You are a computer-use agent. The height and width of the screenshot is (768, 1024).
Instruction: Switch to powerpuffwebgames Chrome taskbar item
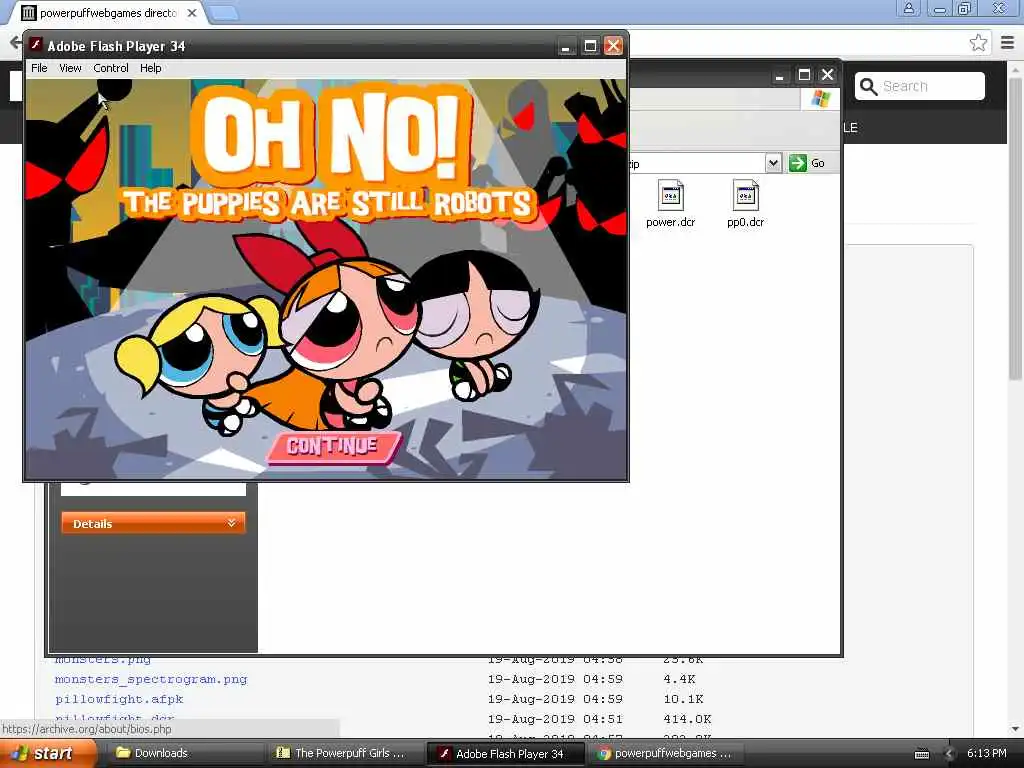pos(664,753)
